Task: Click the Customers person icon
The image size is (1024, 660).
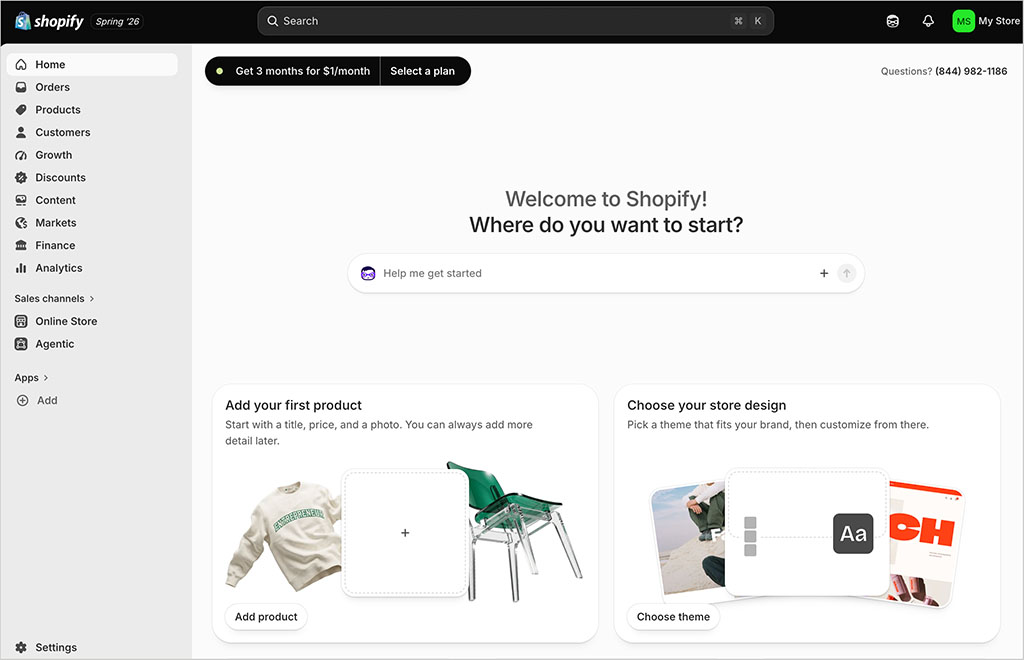Action: [21, 133]
